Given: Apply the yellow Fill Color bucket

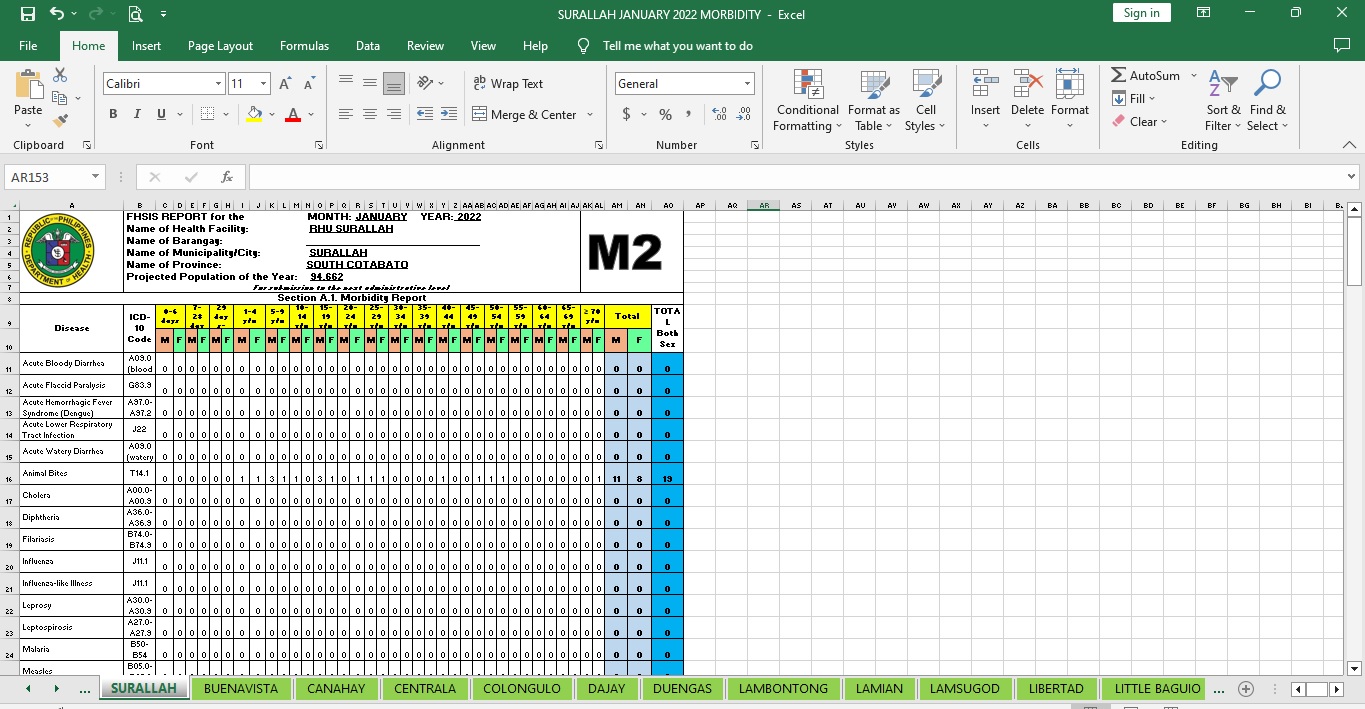Looking at the screenshot, I should 254,114.
